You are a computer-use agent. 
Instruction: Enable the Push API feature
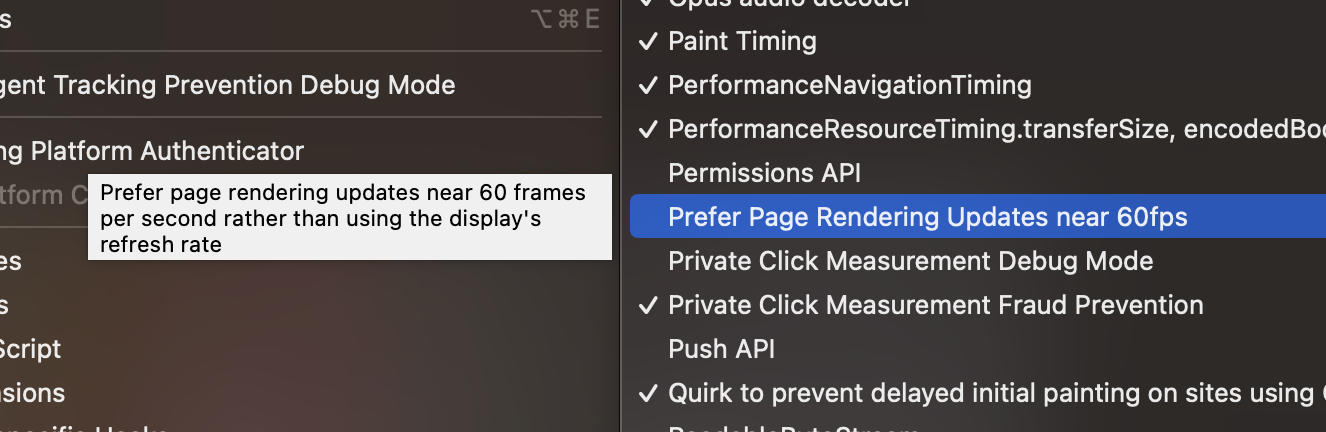pyautogui.click(x=721, y=349)
